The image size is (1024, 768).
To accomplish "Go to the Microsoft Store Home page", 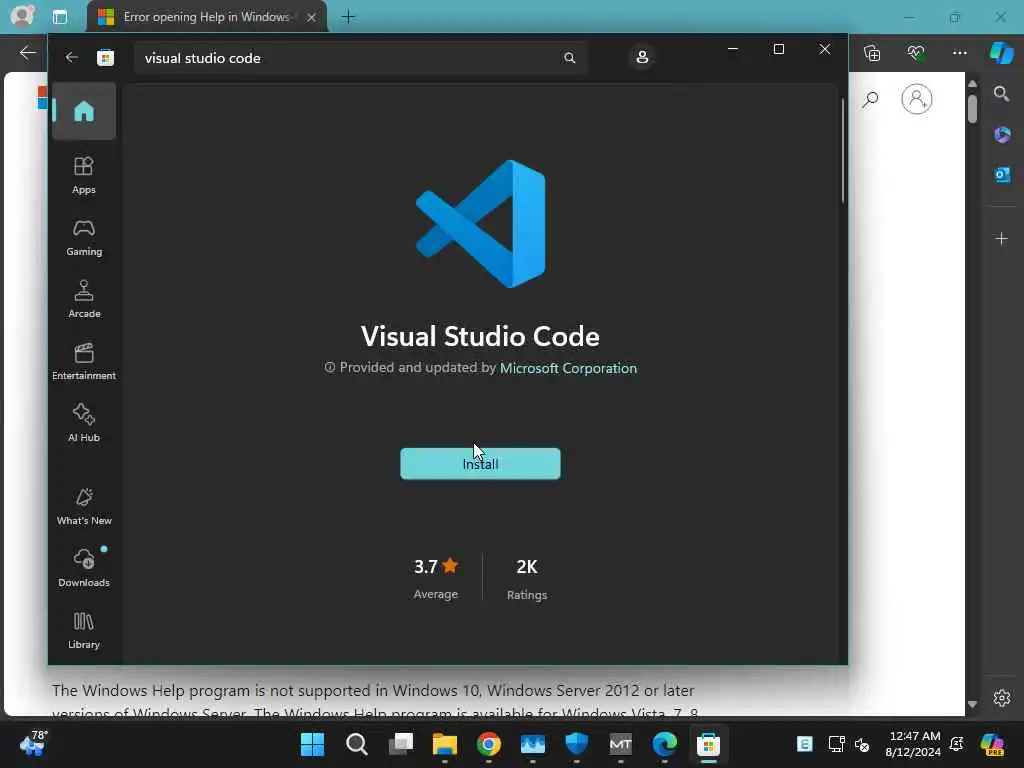I will pos(84,111).
